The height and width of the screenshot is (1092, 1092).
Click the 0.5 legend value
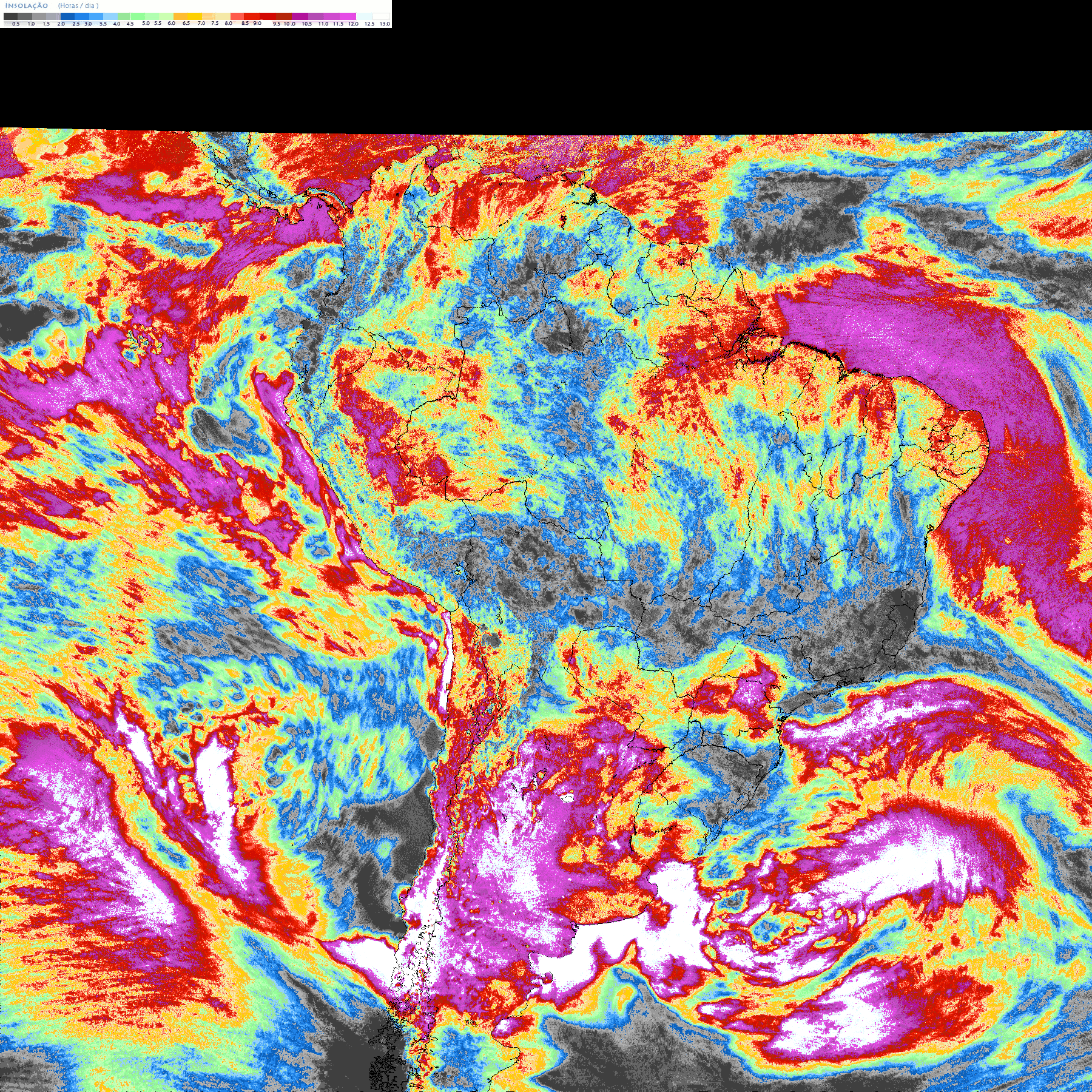pos(16,24)
